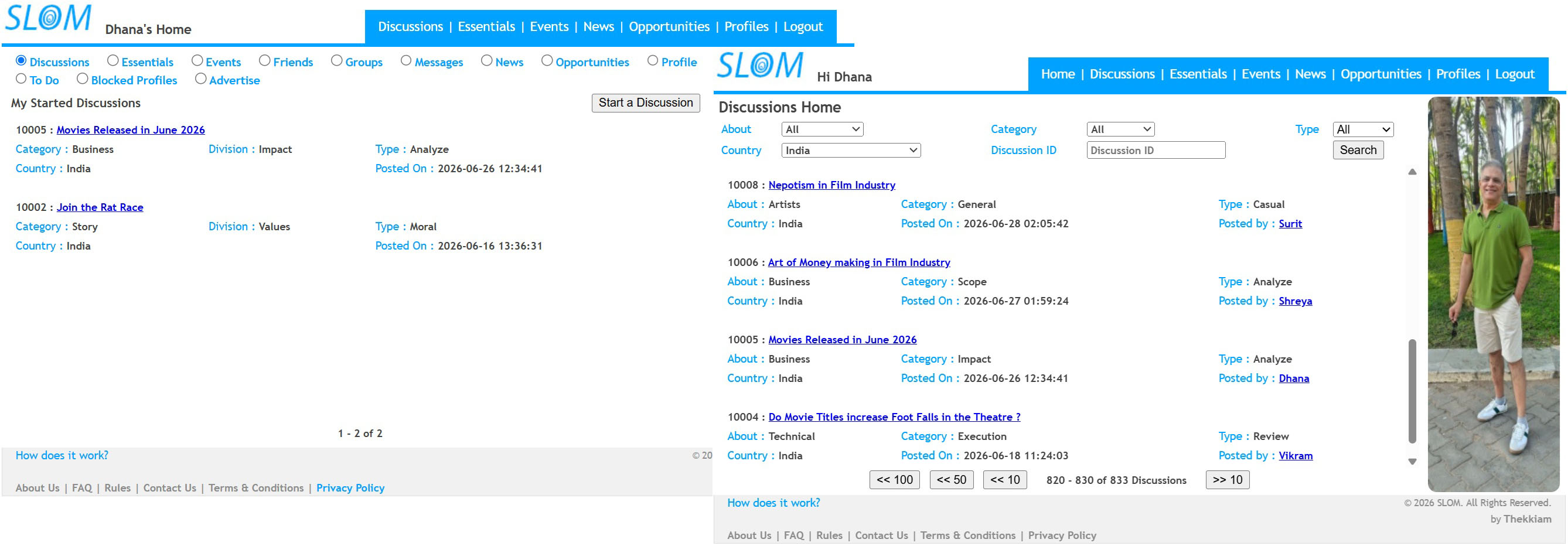Click the << 50 pagination button
The image size is (1568, 546).
click(952, 480)
